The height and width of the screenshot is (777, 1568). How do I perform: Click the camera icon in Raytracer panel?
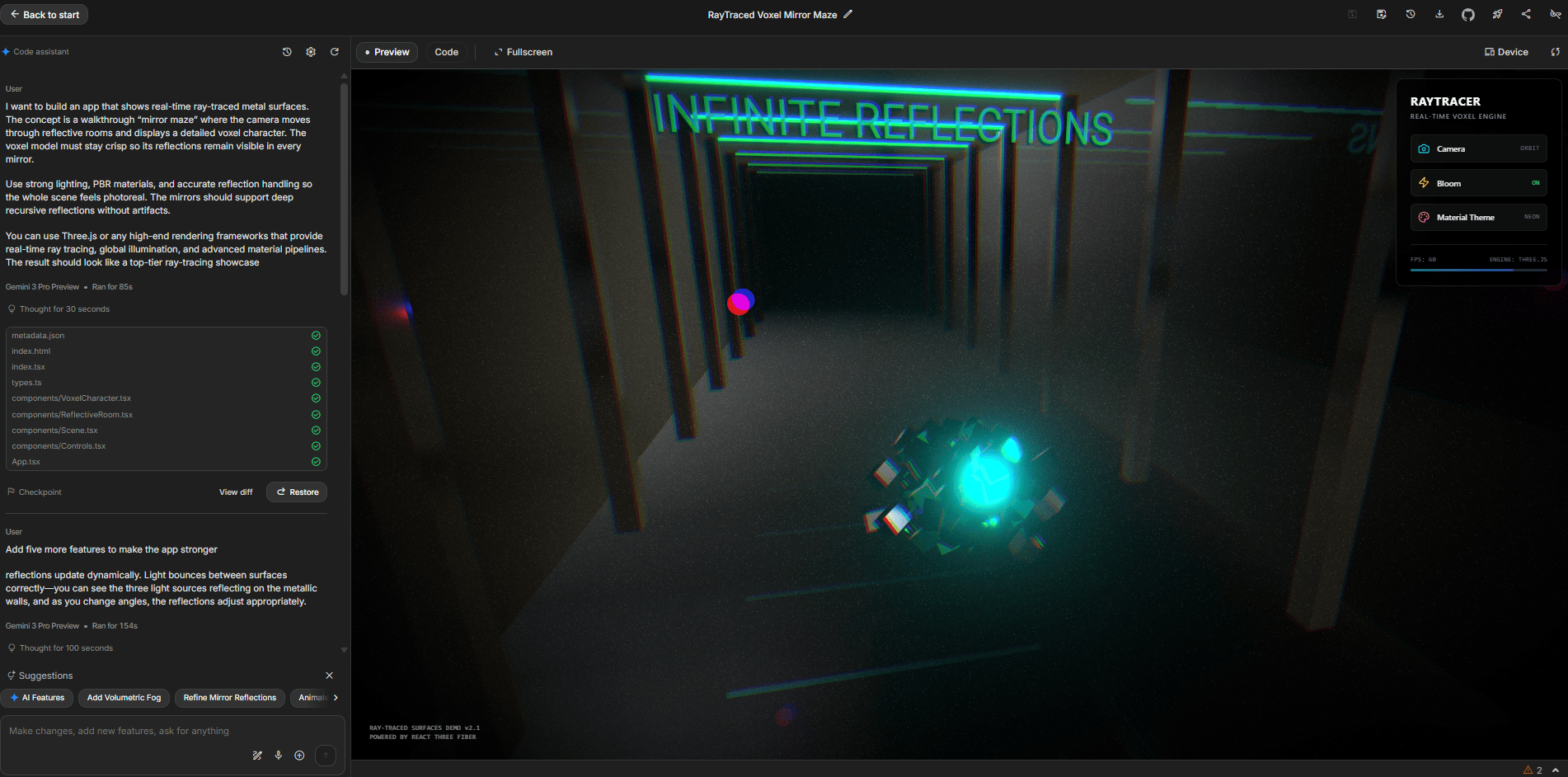click(x=1424, y=148)
